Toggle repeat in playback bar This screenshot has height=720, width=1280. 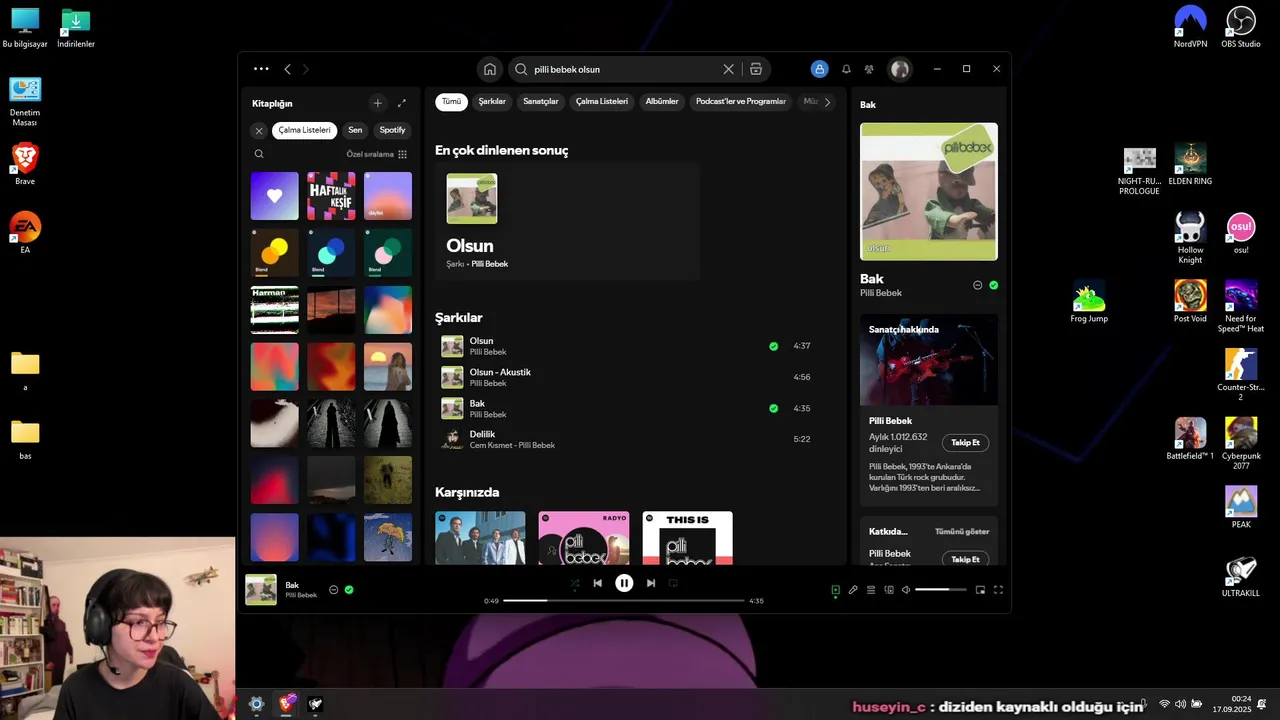click(673, 583)
